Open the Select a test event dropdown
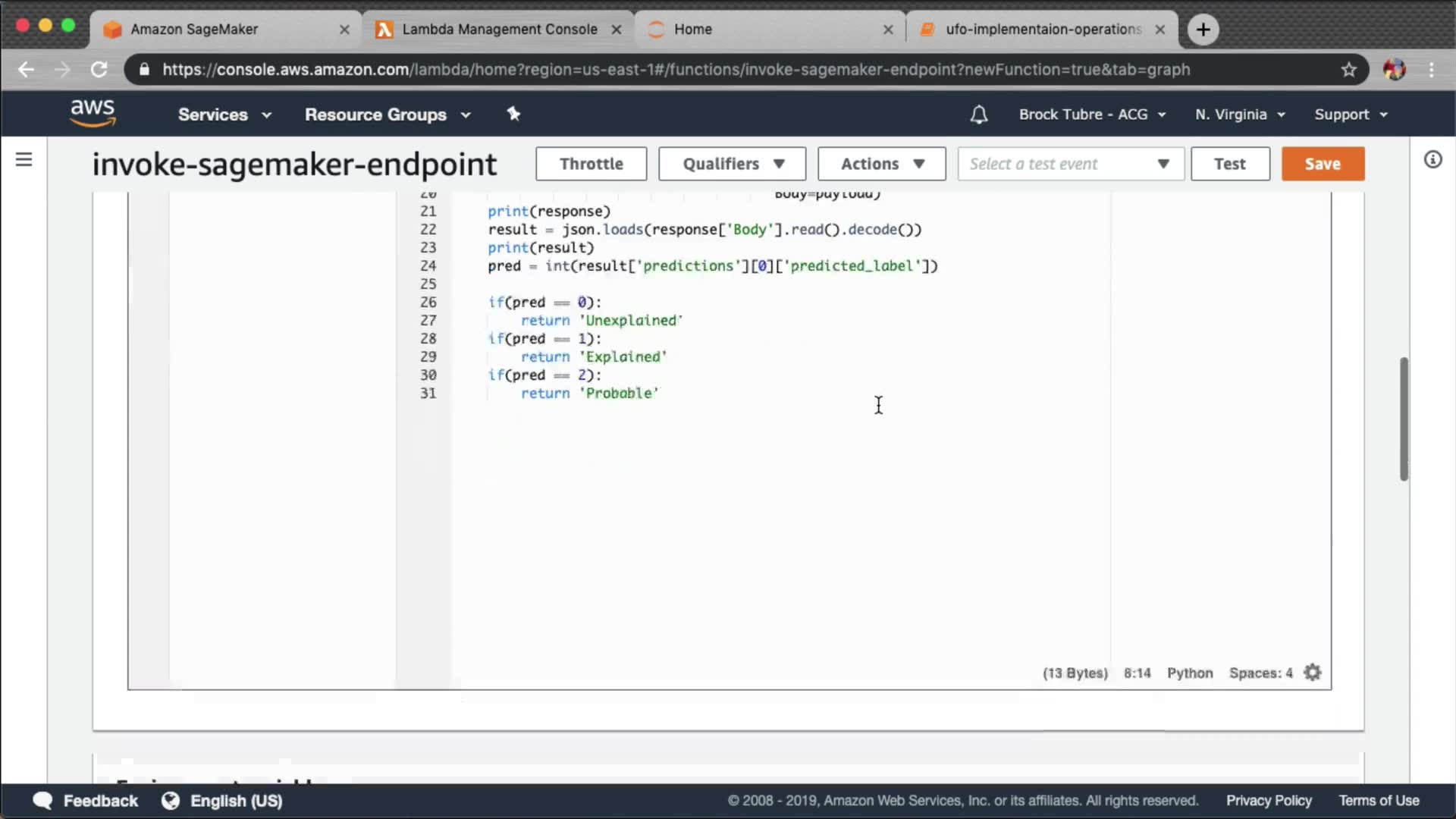The height and width of the screenshot is (819, 1456). point(1070,164)
